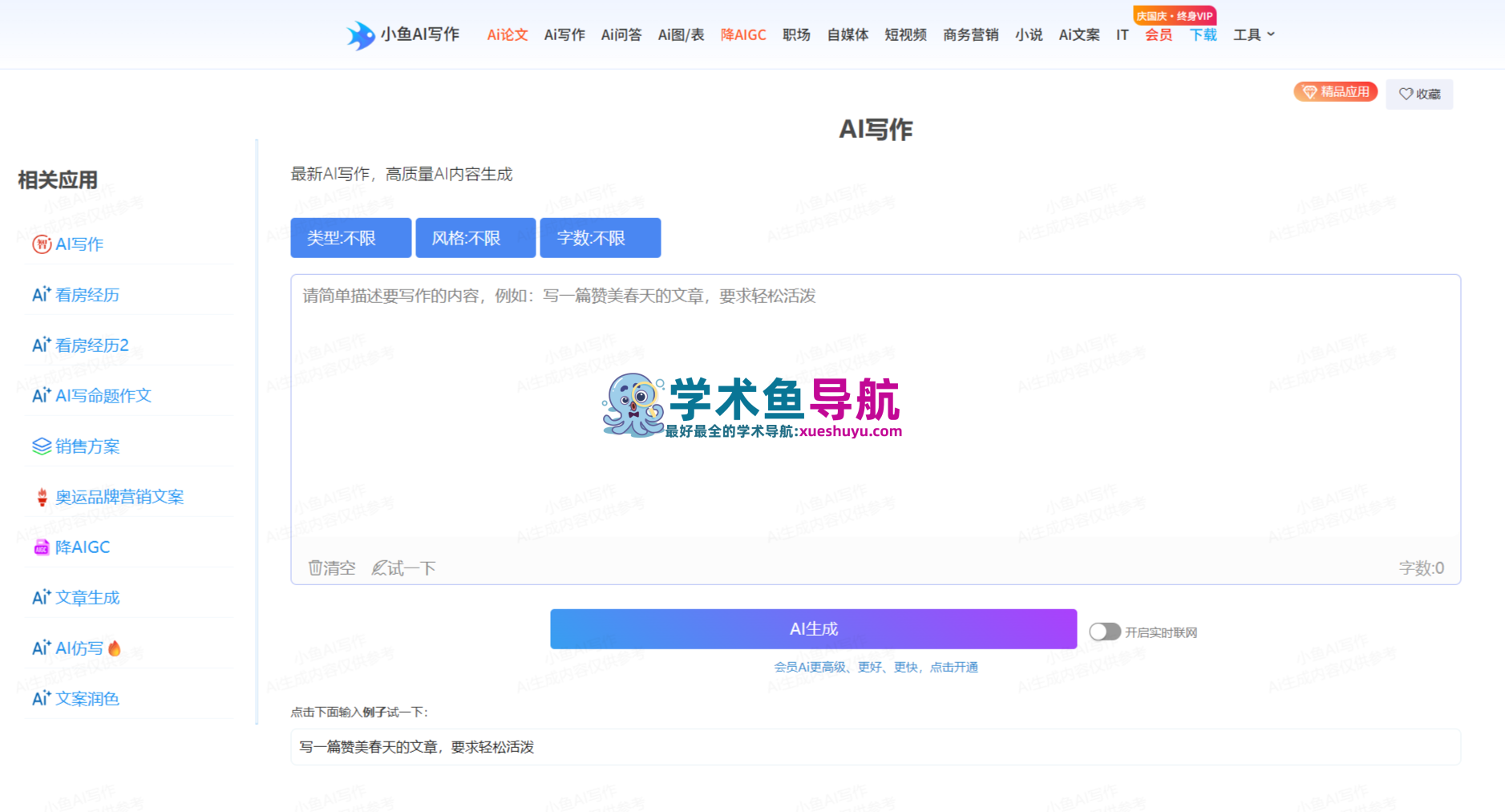
Task: Click the layers icon beside 销售方案
Action: 42,446
